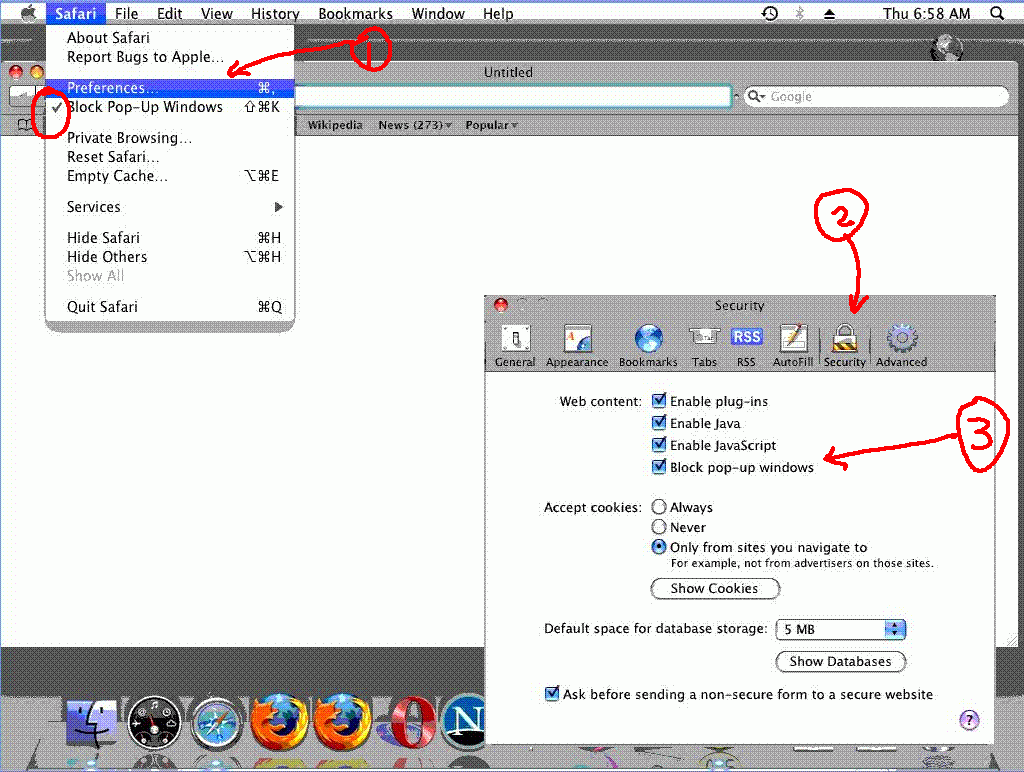
Task: Open the Popular bookmarks dropdown
Action: coord(491,125)
